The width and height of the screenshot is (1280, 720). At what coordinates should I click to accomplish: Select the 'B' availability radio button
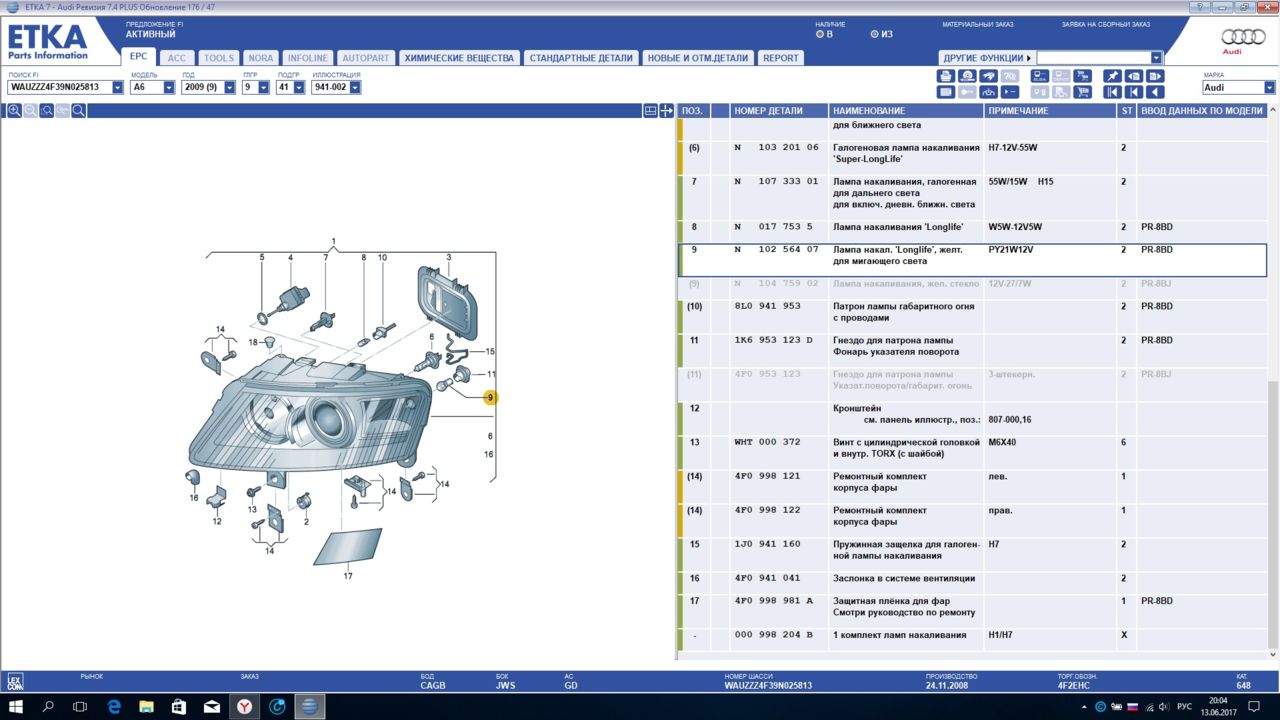click(x=821, y=34)
